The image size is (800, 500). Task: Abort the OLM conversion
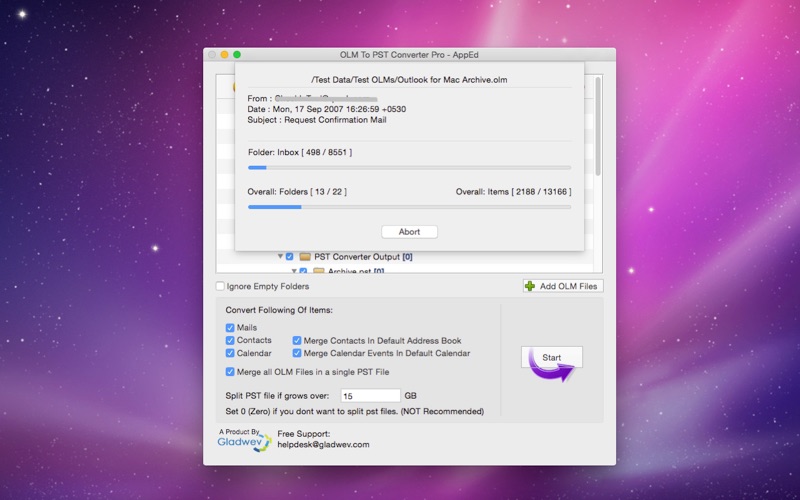tap(409, 232)
